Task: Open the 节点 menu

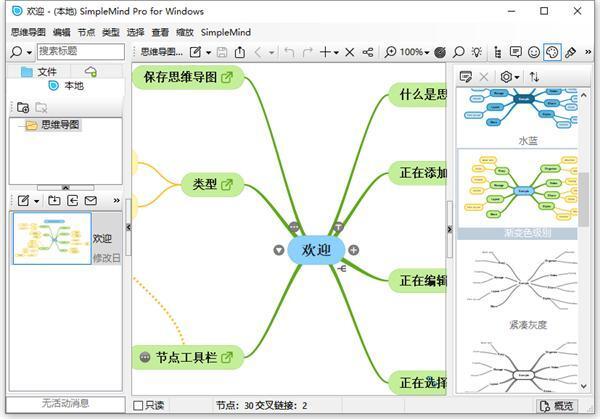Action: [x=86, y=32]
